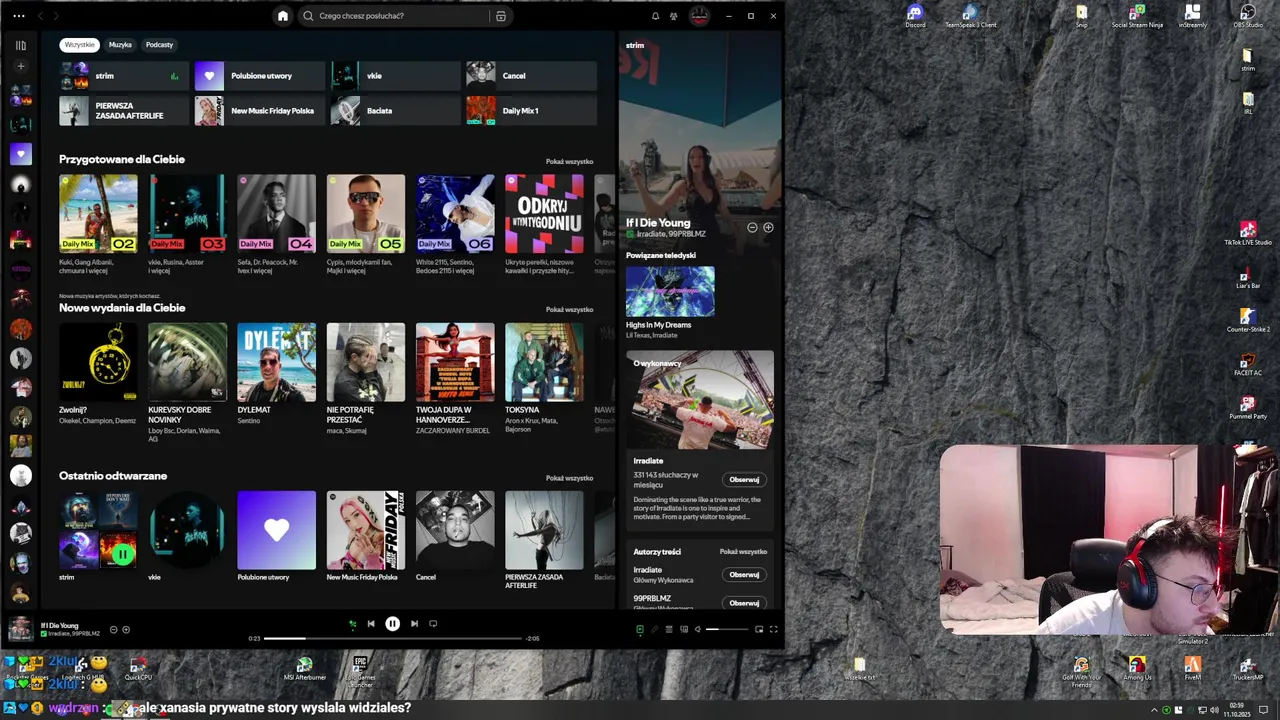Open Among Us desktop shortcut
The width and height of the screenshot is (1280, 720).
tap(1136, 668)
